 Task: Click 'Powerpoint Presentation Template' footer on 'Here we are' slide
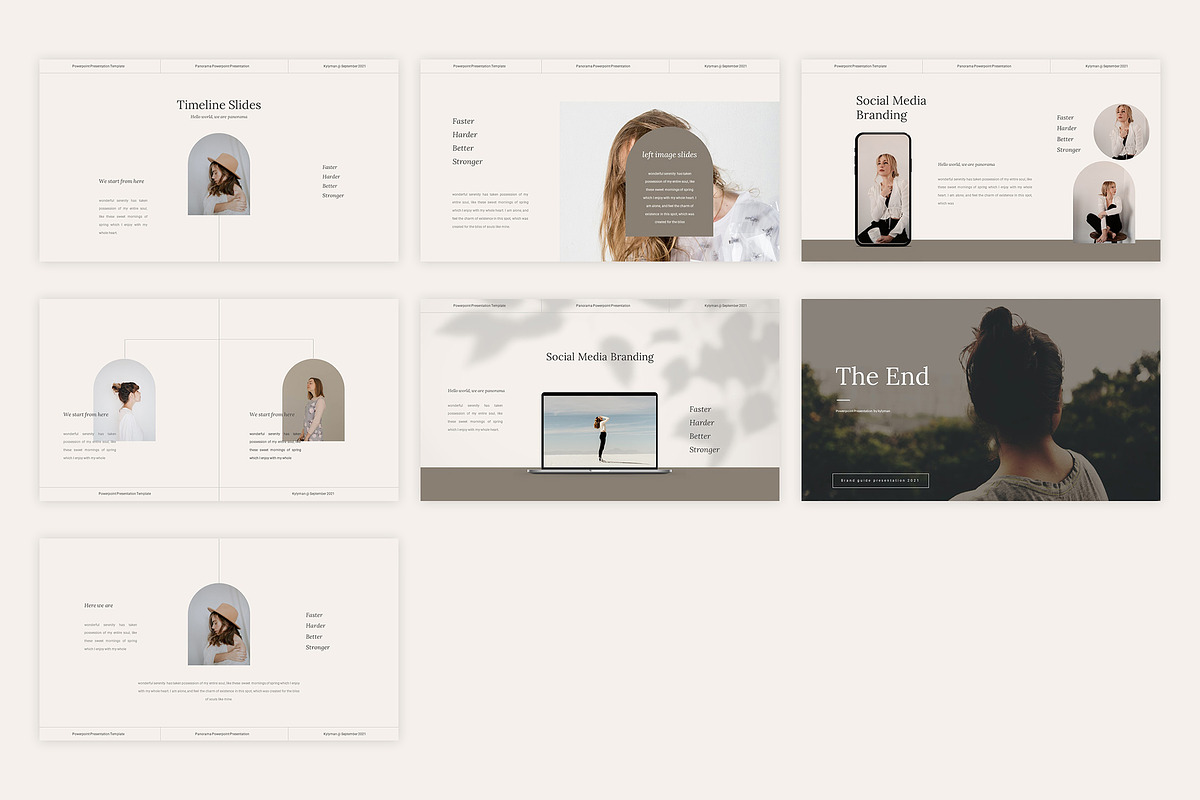(x=97, y=734)
